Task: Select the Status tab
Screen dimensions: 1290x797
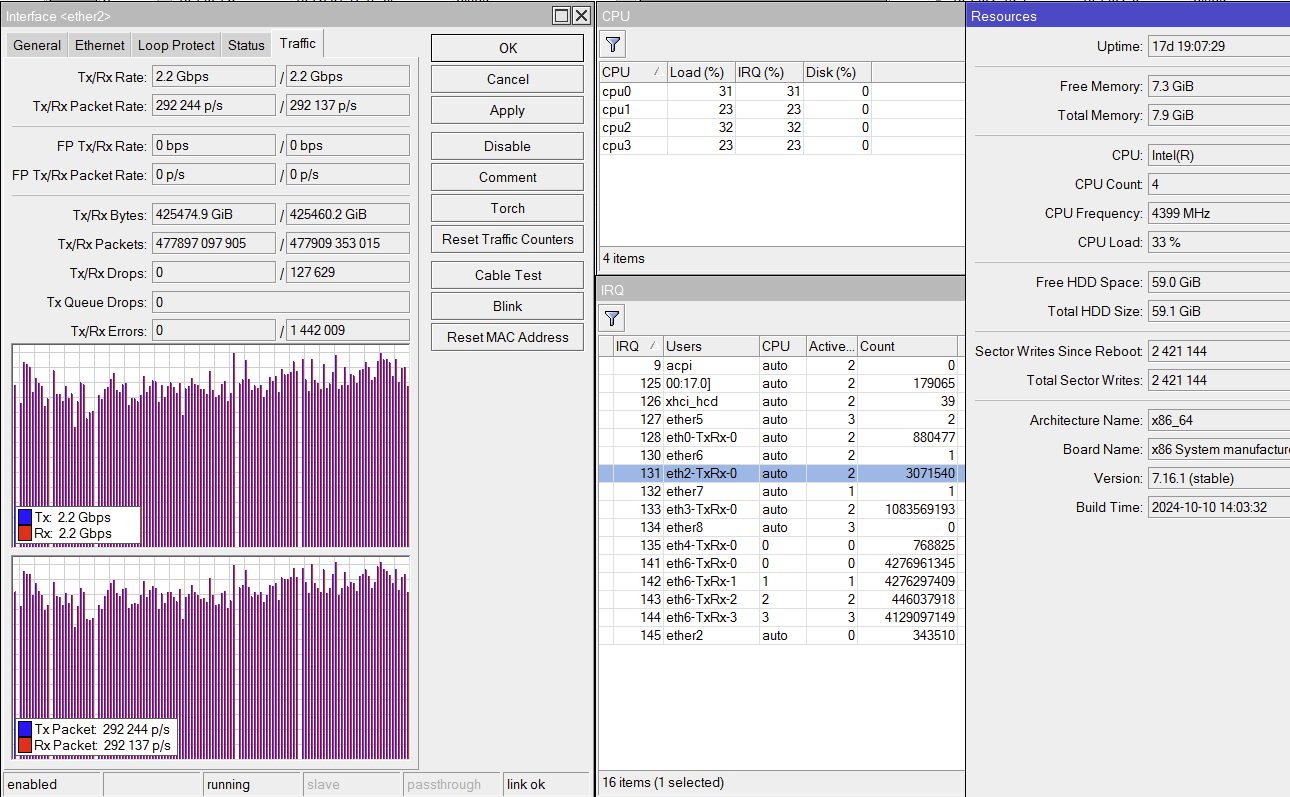Action: [x=246, y=45]
